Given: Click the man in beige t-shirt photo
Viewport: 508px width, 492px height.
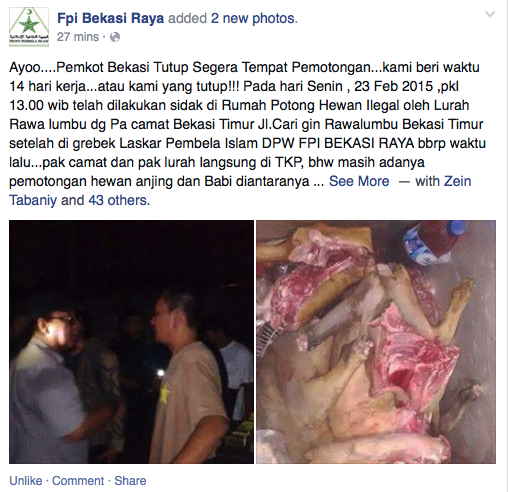Looking at the screenshot, I should click(x=187, y=377).
